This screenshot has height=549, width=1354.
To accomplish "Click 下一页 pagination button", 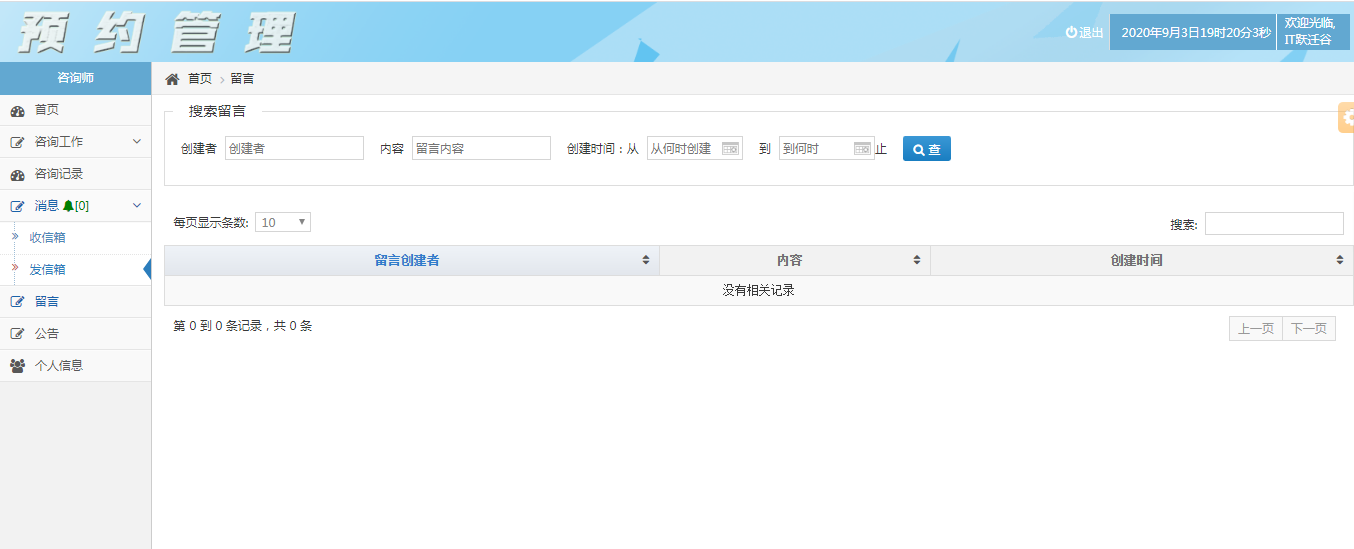I will pyautogui.click(x=1309, y=328).
